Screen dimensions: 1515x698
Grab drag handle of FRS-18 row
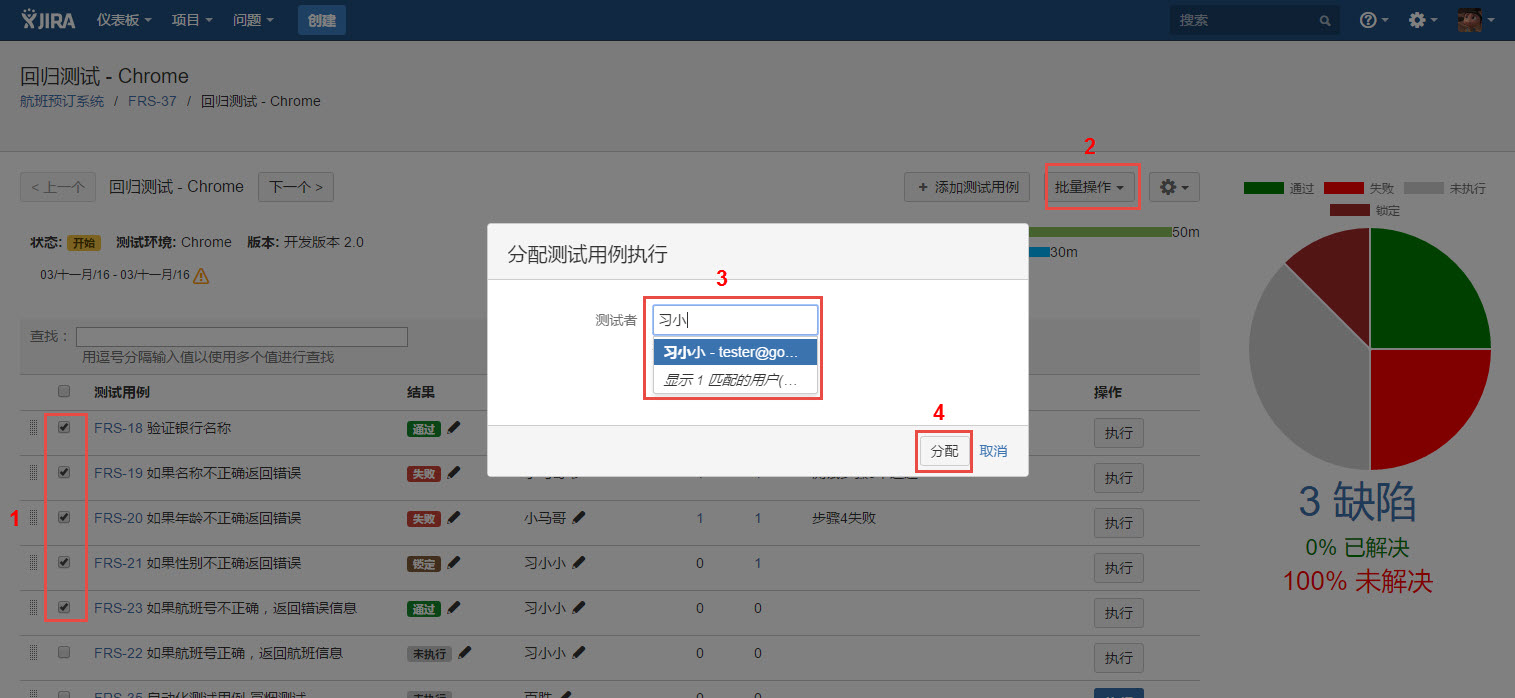pos(33,428)
